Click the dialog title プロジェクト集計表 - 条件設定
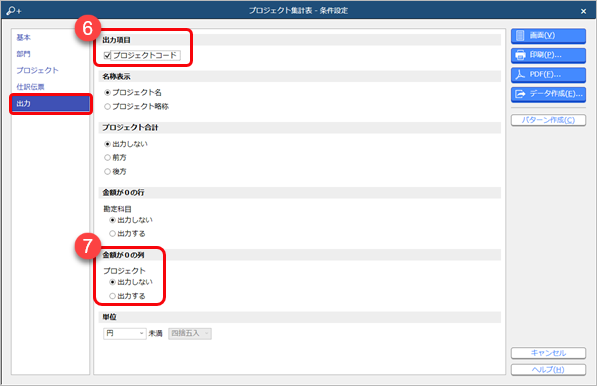Screen dimensions: 597x386 pos(298,11)
